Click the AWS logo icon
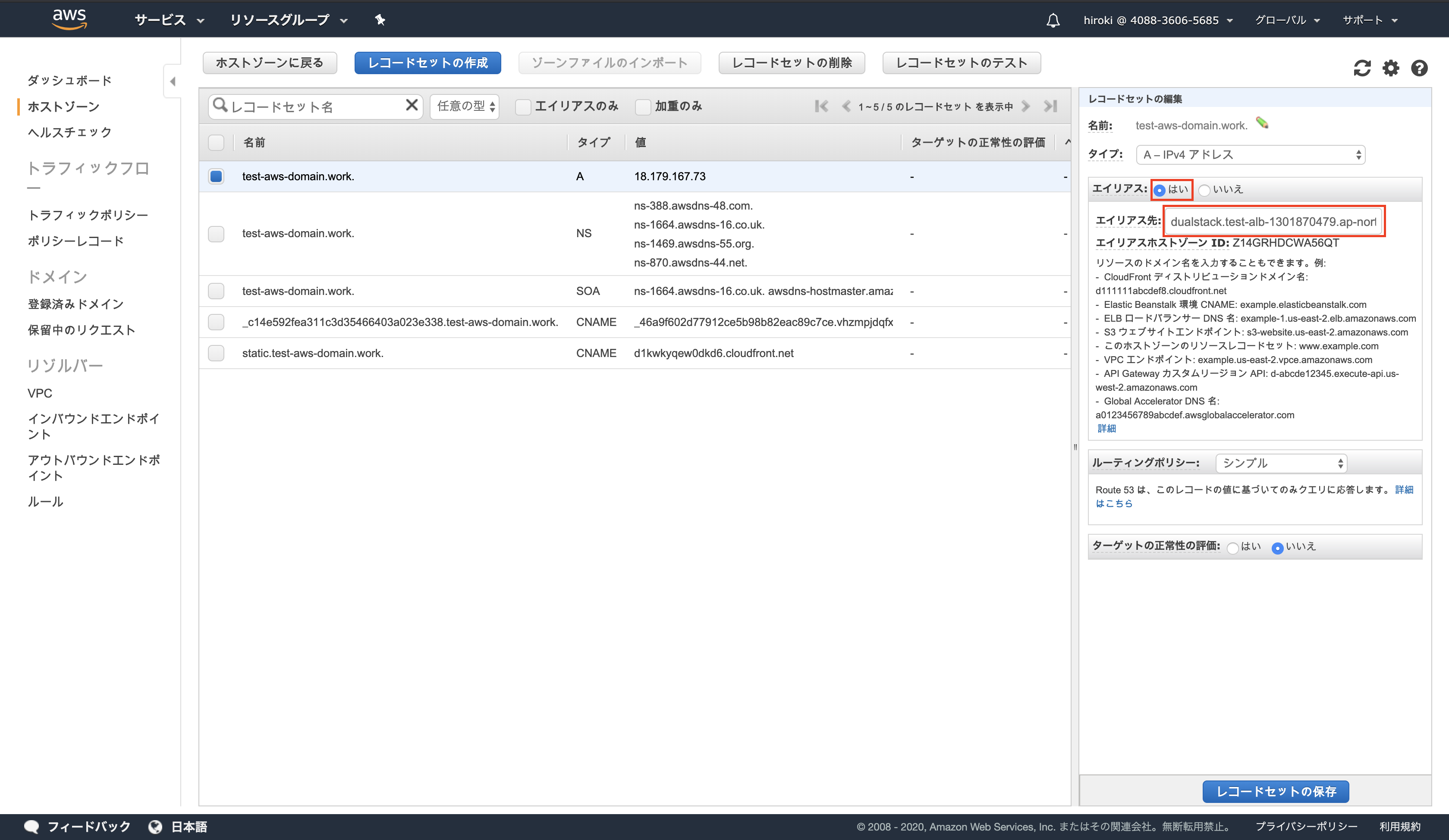The height and width of the screenshot is (840, 1449). 69,19
